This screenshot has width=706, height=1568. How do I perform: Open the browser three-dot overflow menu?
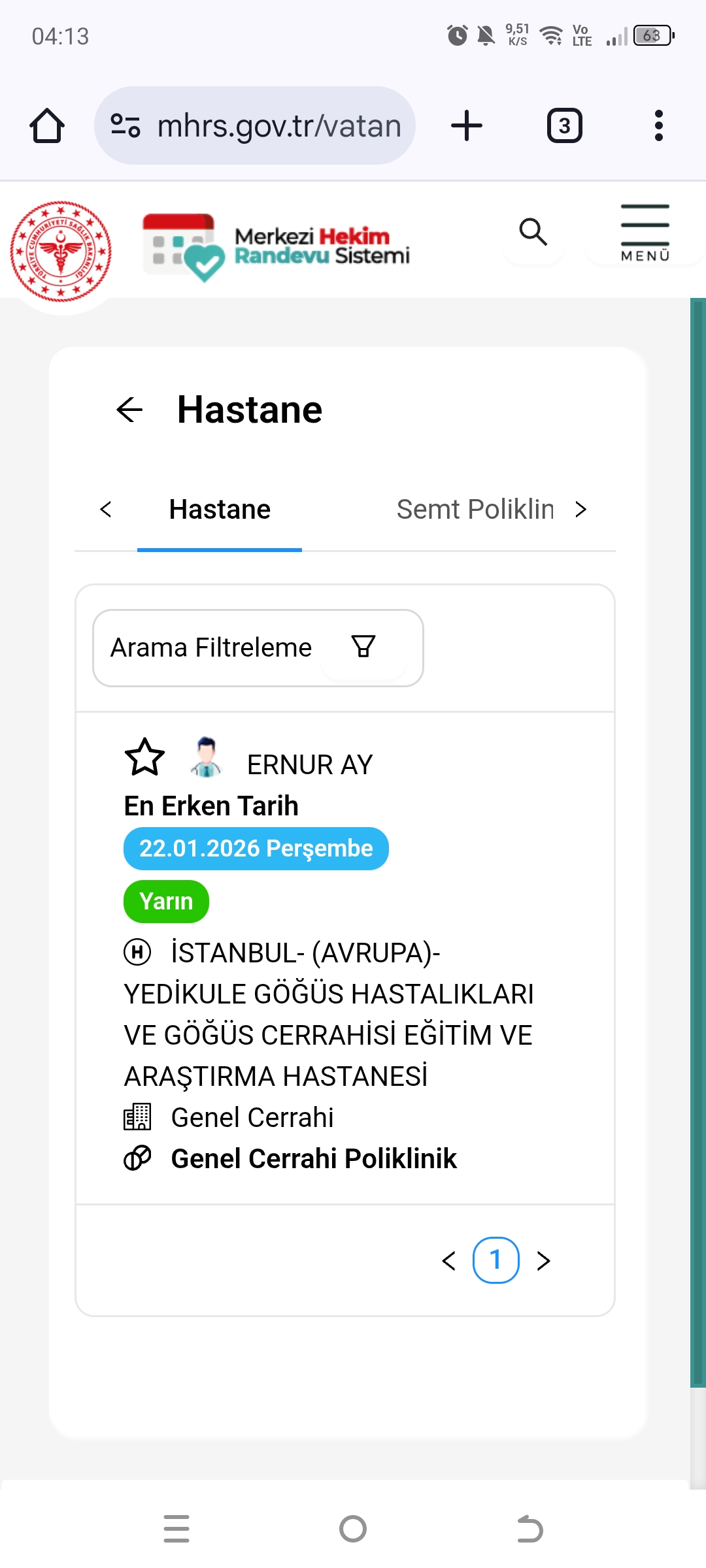[658, 125]
